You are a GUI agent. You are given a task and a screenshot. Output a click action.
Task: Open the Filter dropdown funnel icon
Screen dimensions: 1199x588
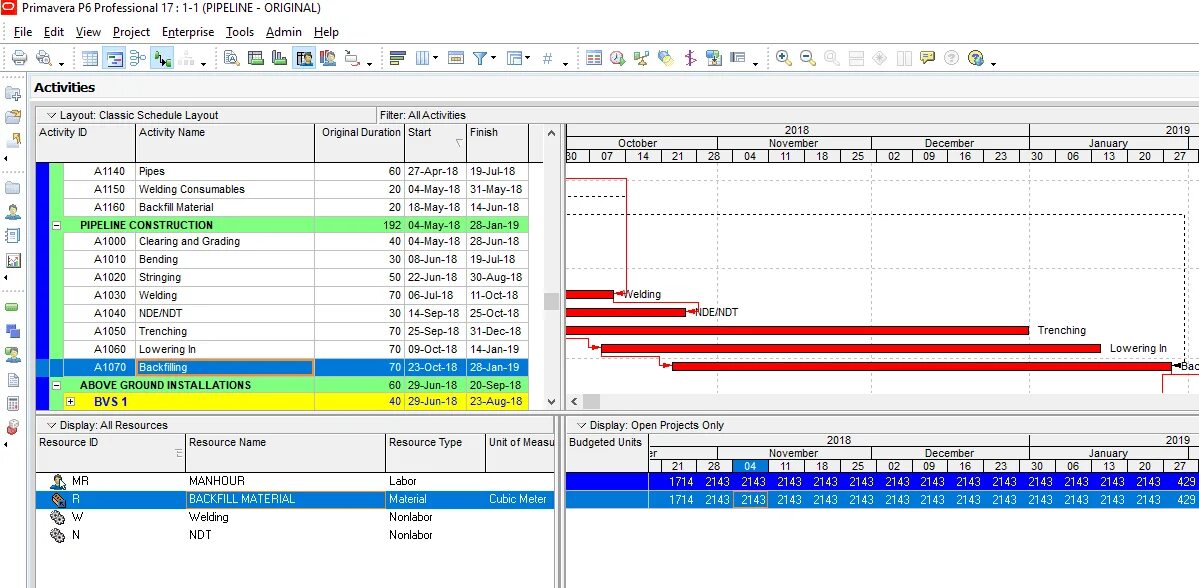coord(483,58)
